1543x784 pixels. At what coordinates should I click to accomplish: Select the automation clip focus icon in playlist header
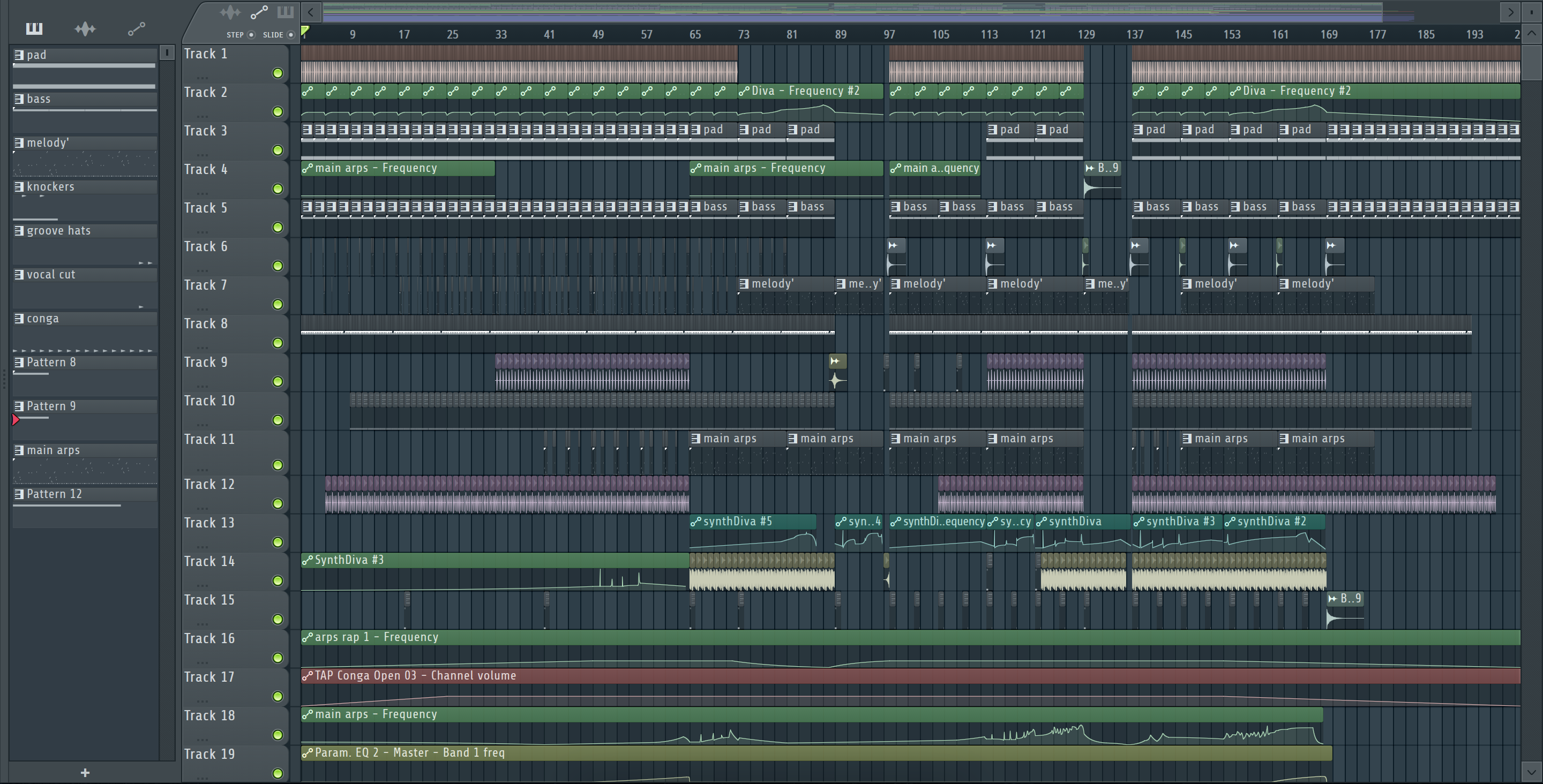[259, 11]
